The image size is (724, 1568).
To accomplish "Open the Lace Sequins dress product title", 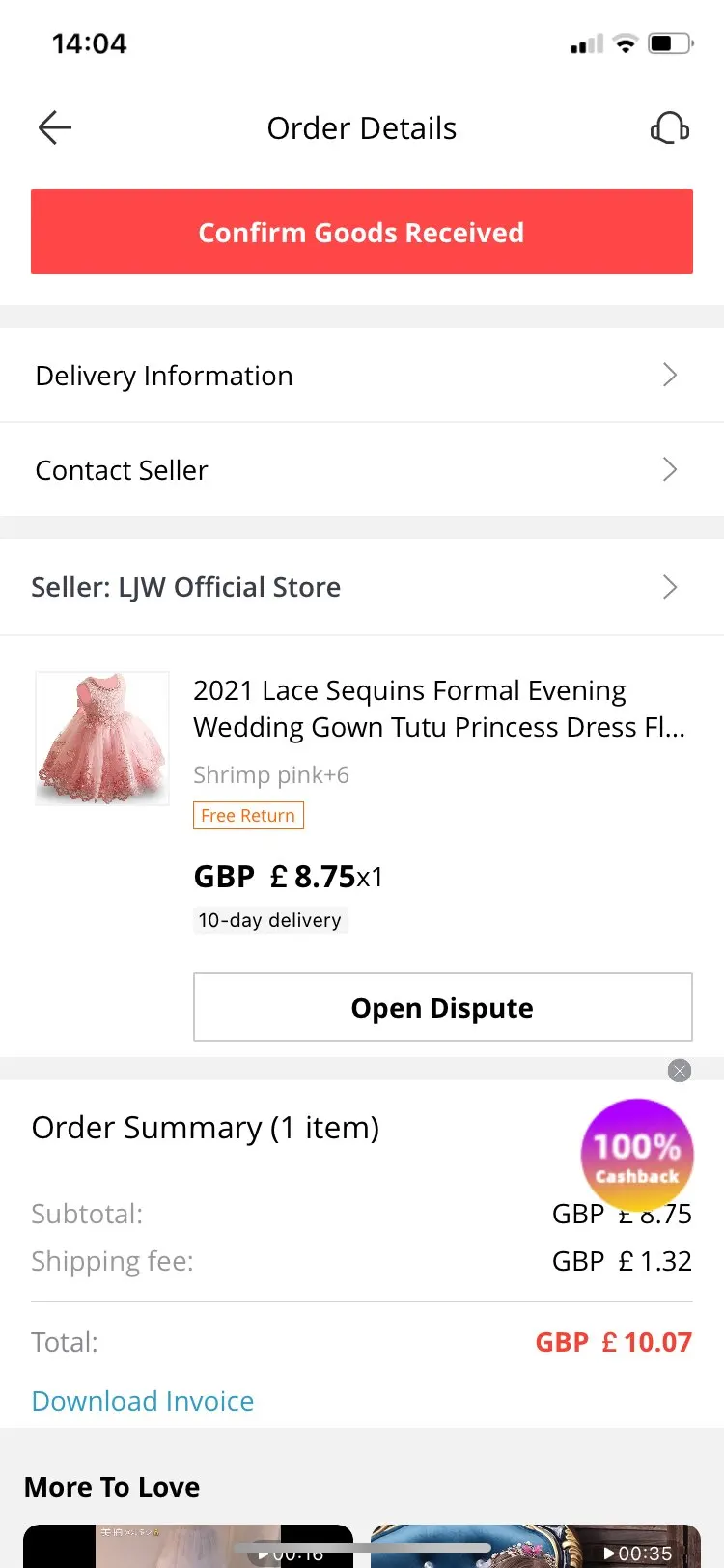I will [x=439, y=709].
